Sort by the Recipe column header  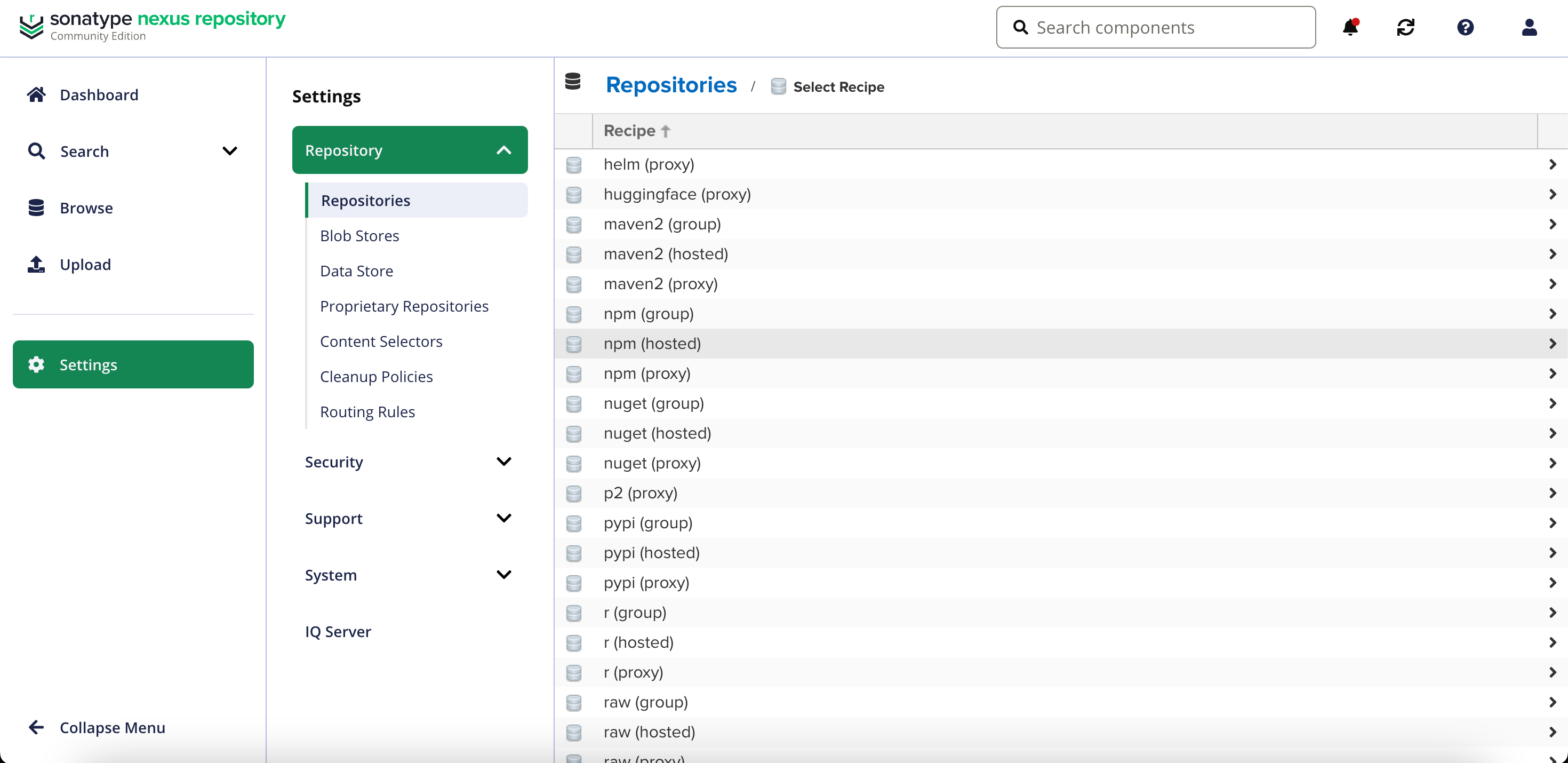click(629, 131)
